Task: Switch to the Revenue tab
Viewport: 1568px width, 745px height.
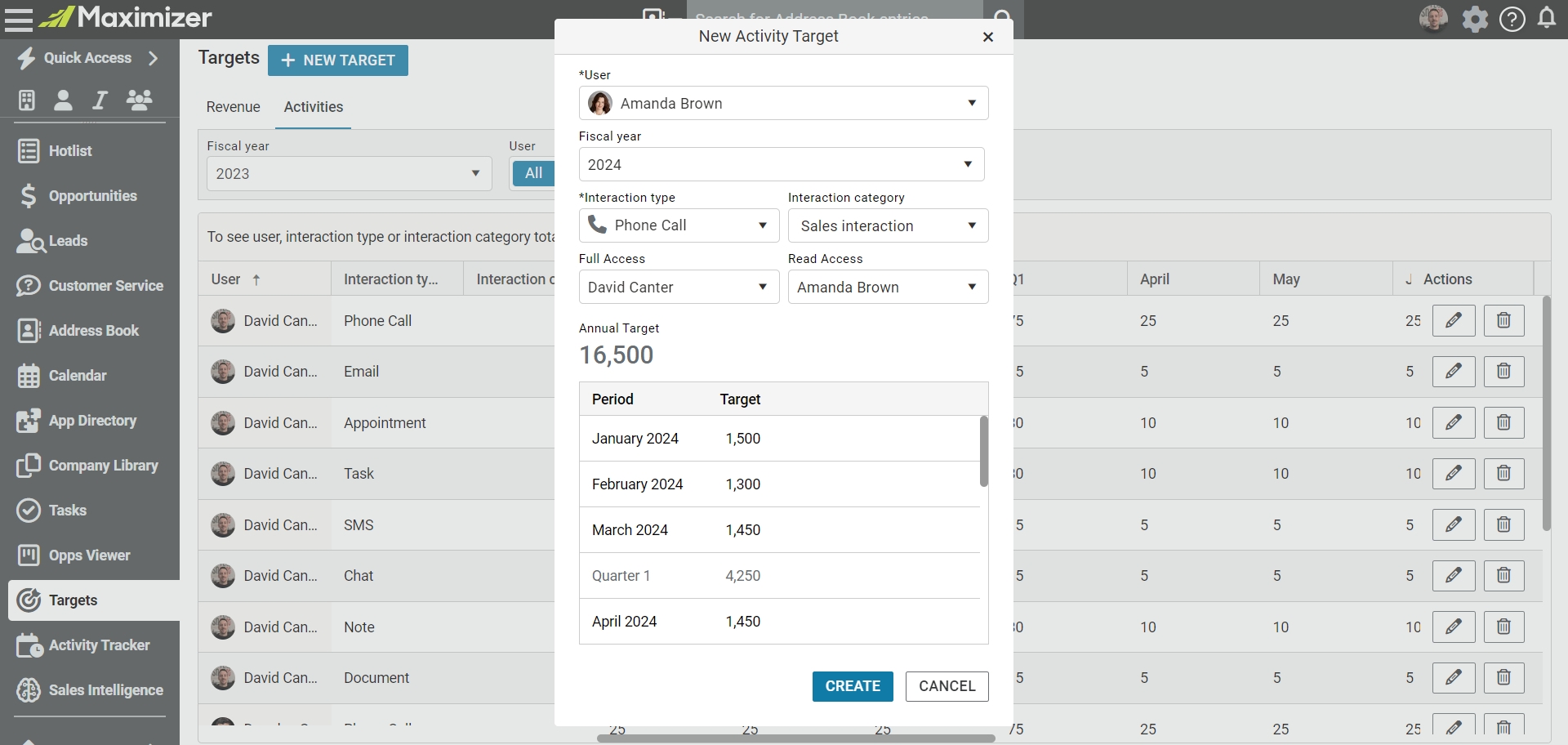Action: tap(233, 107)
